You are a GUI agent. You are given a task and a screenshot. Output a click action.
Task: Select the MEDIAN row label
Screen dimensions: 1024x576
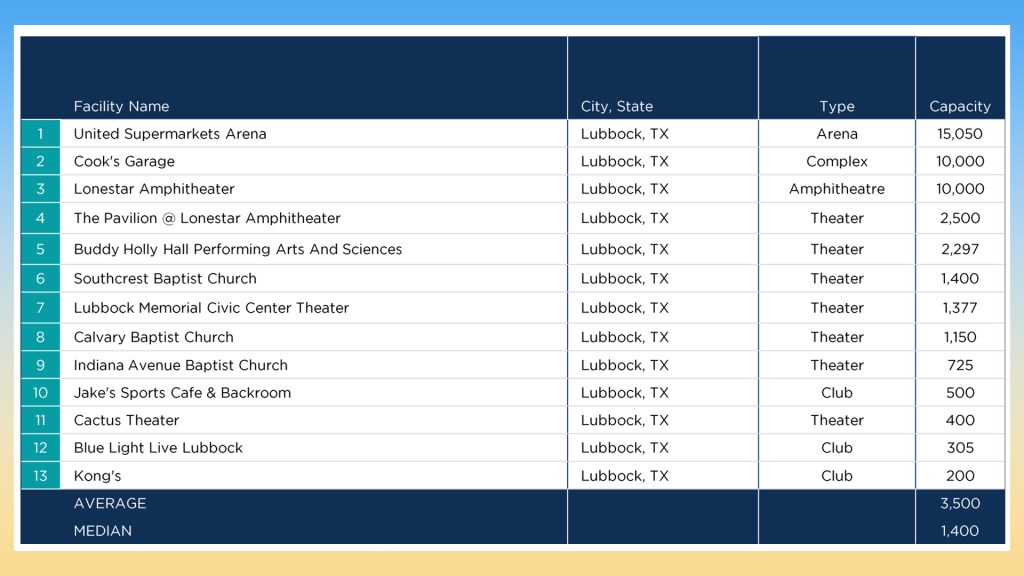coord(103,531)
